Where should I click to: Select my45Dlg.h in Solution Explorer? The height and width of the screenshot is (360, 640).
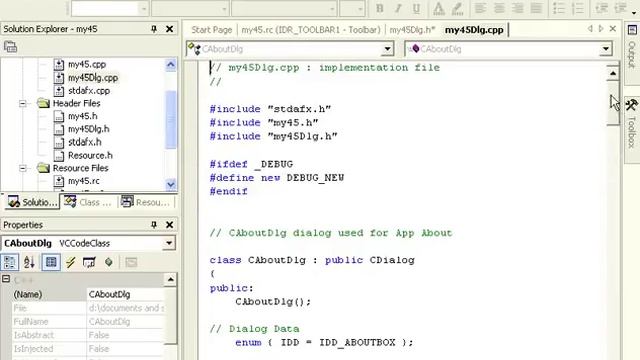coord(89,129)
